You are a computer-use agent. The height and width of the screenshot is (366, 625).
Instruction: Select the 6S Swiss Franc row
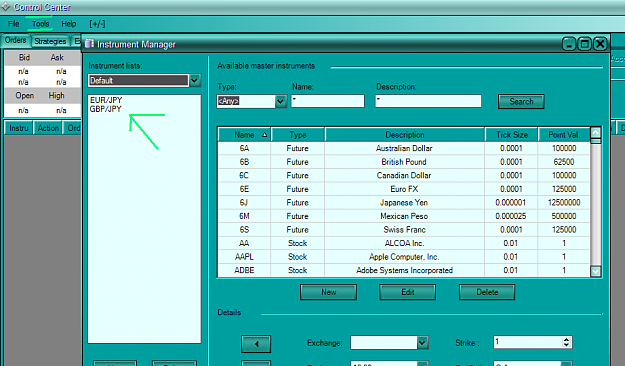point(404,230)
